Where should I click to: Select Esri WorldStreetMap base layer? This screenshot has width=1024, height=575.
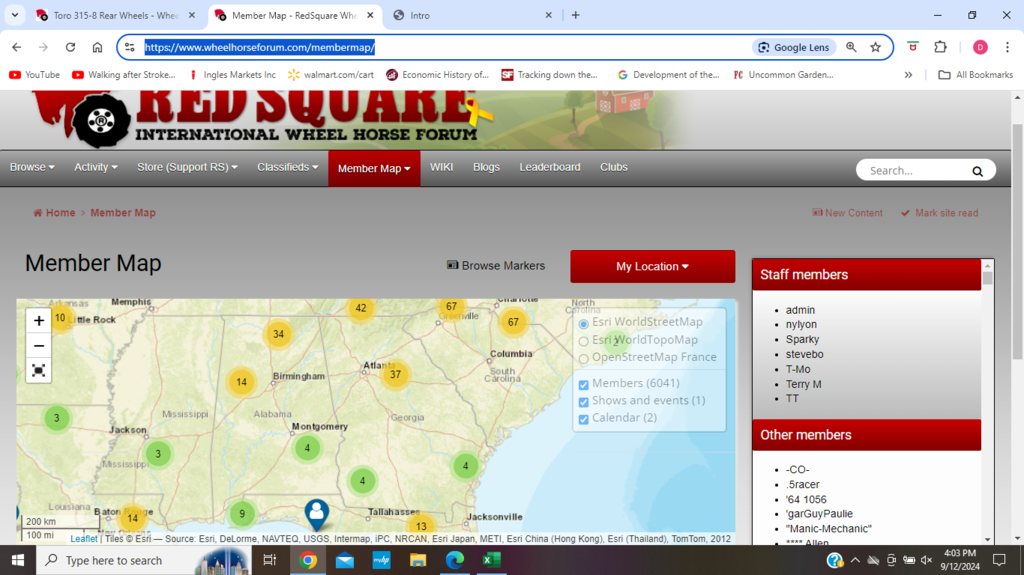(584, 323)
